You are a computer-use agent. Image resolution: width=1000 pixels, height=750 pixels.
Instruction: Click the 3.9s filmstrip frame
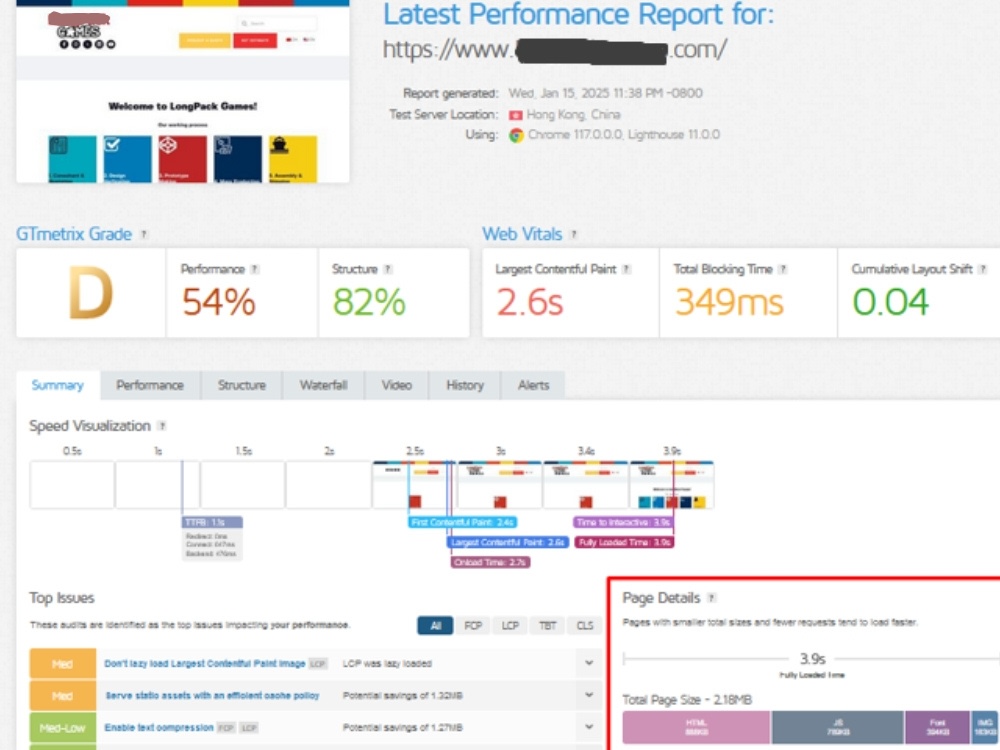pos(672,485)
